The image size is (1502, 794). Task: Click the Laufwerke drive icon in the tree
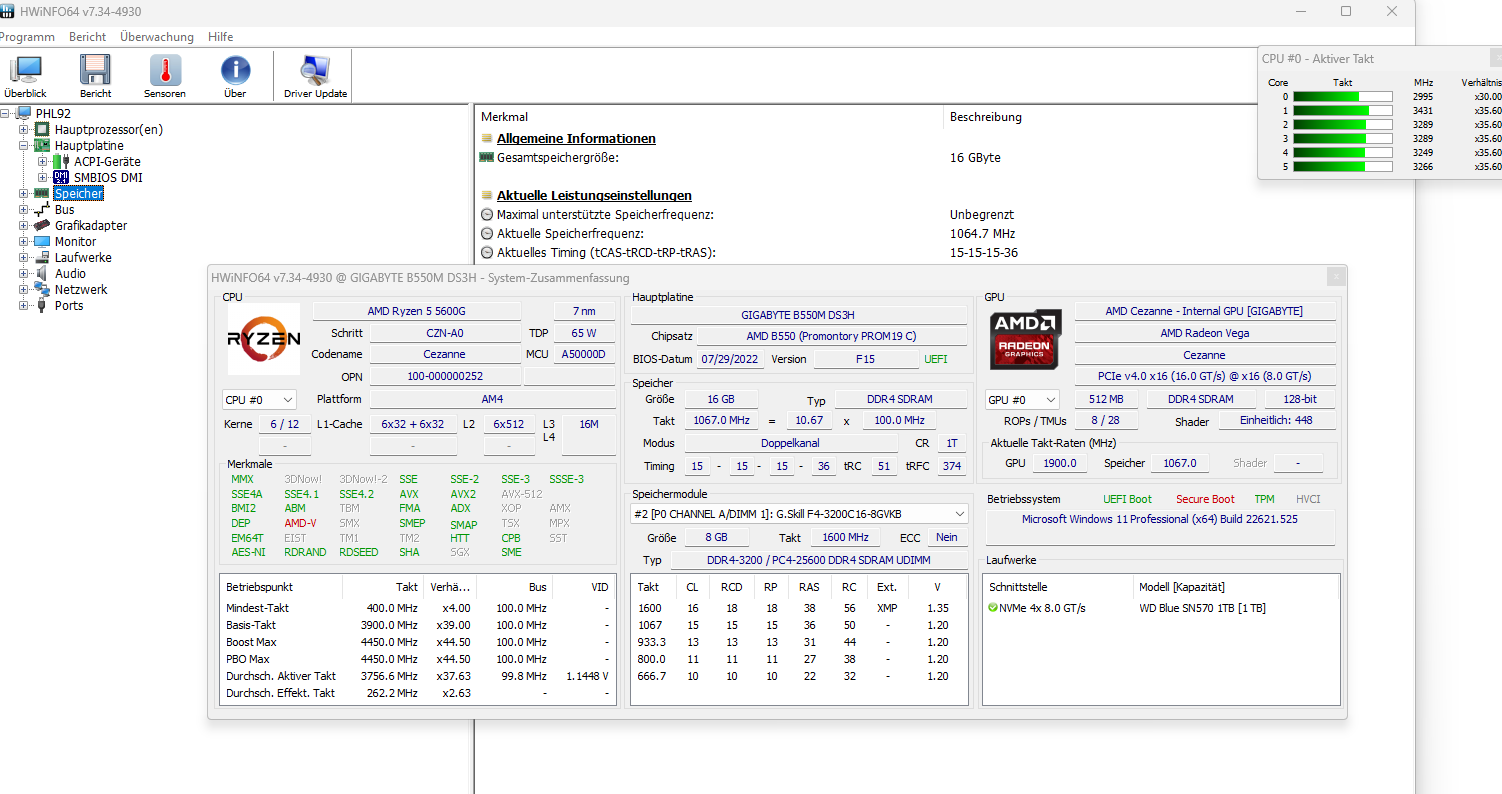[43, 257]
